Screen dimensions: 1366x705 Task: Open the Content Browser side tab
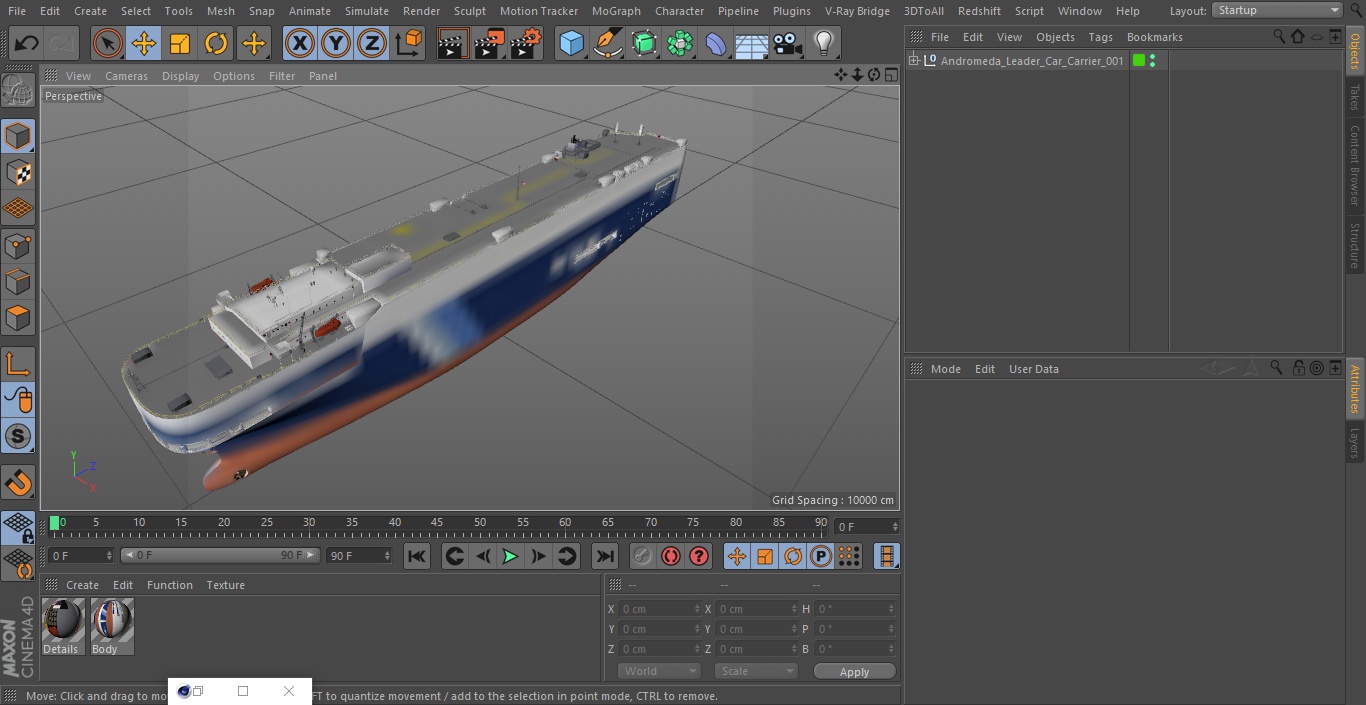[1355, 165]
